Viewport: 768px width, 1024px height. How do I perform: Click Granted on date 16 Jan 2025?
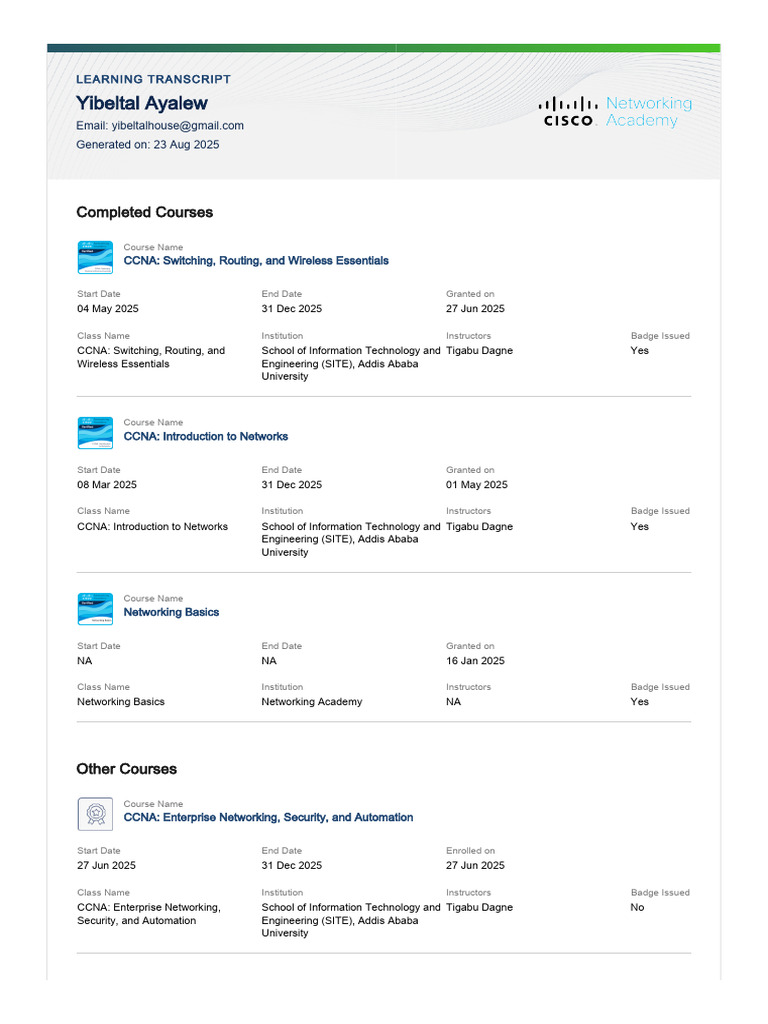click(475, 660)
